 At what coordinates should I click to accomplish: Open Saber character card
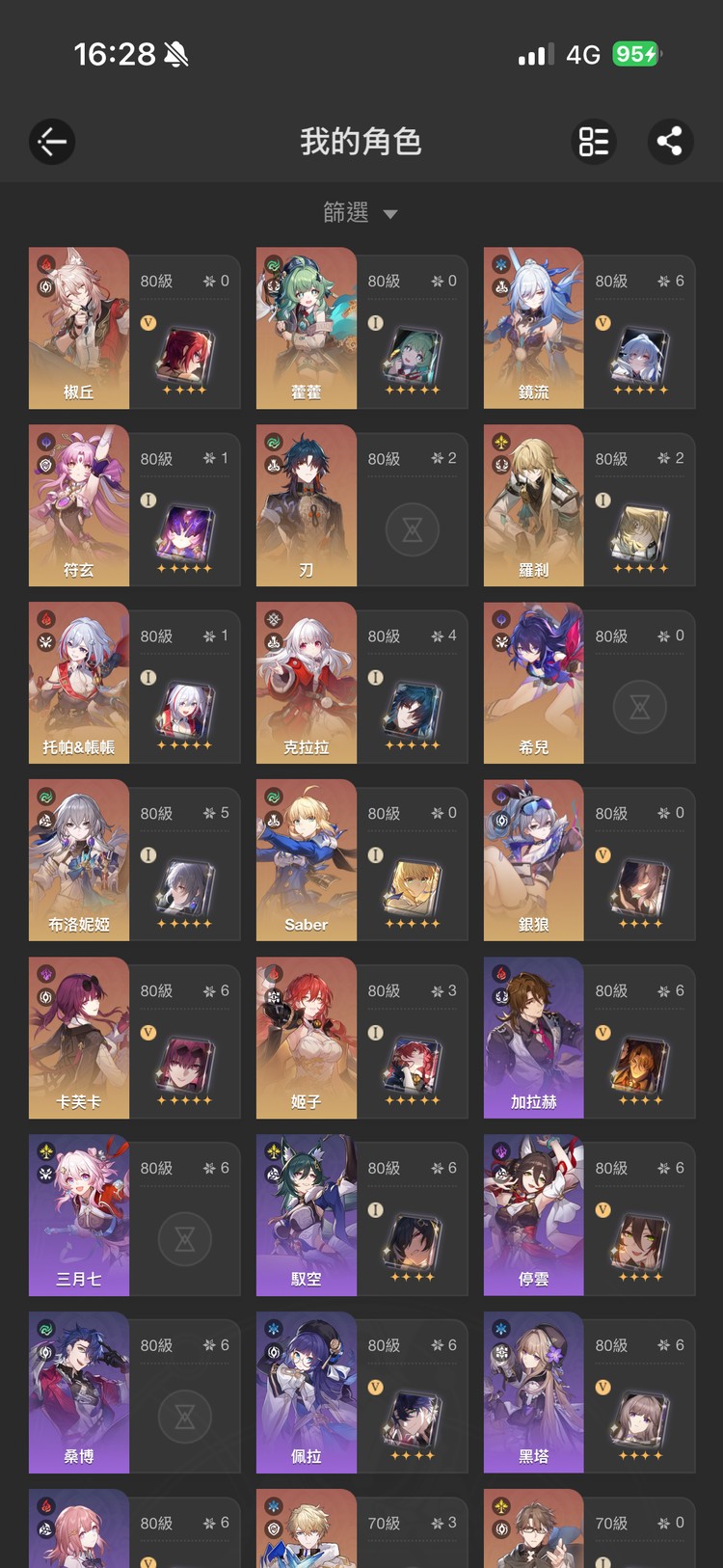click(361, 860)
